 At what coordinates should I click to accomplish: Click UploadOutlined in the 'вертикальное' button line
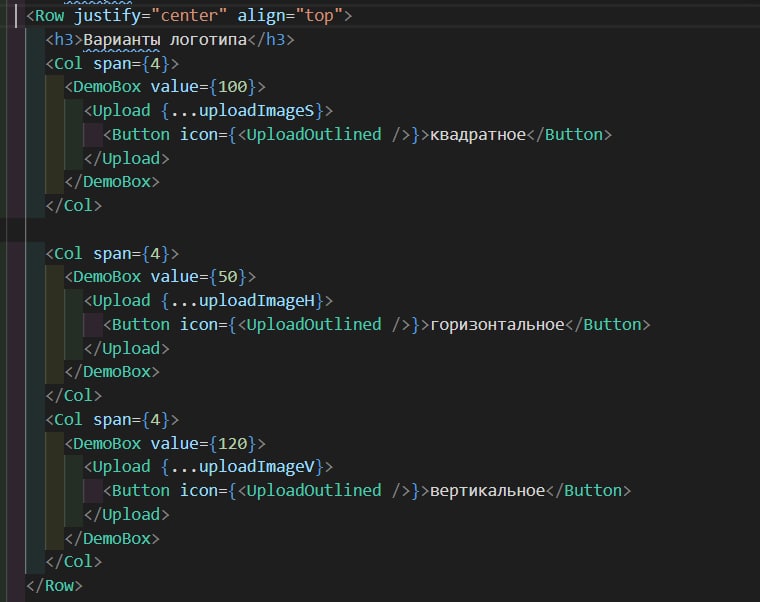click(x=314, y=491)
